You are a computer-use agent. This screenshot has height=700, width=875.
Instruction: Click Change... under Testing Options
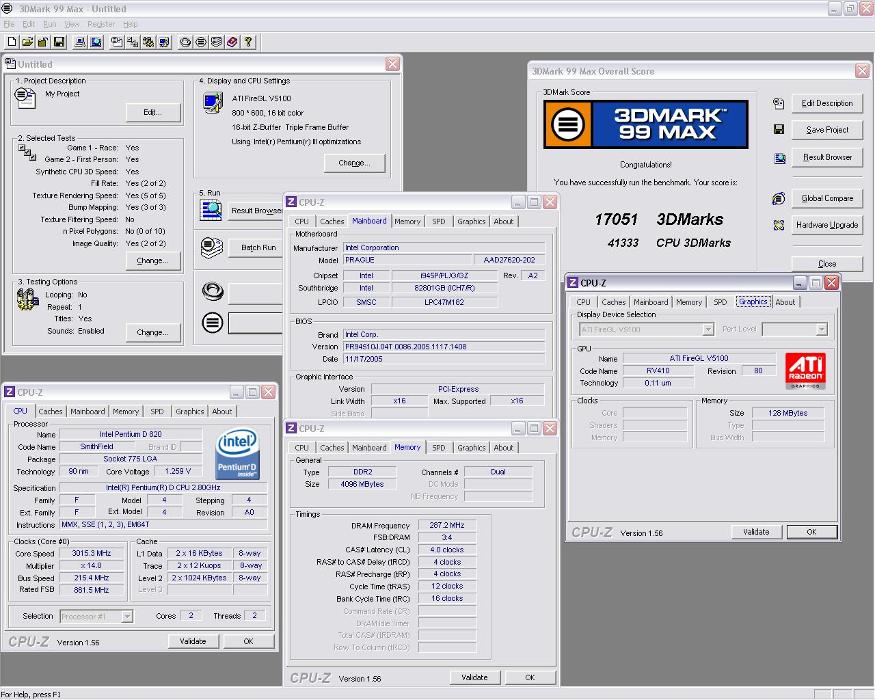(152, 332)
